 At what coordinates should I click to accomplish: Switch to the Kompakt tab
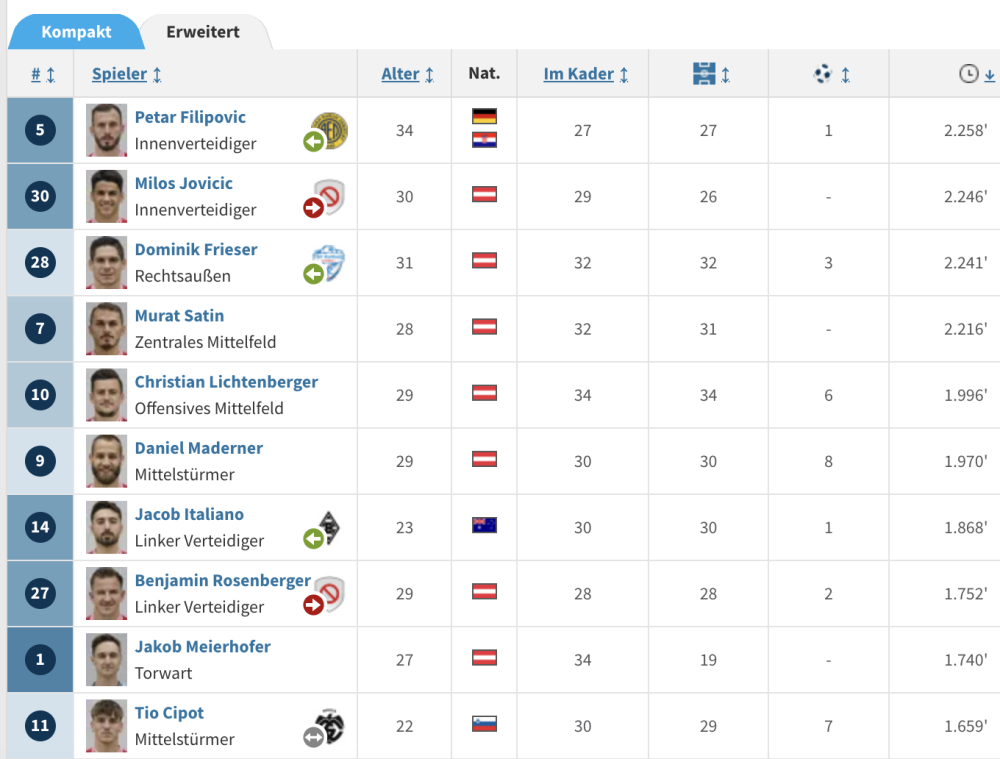(76, 32)
